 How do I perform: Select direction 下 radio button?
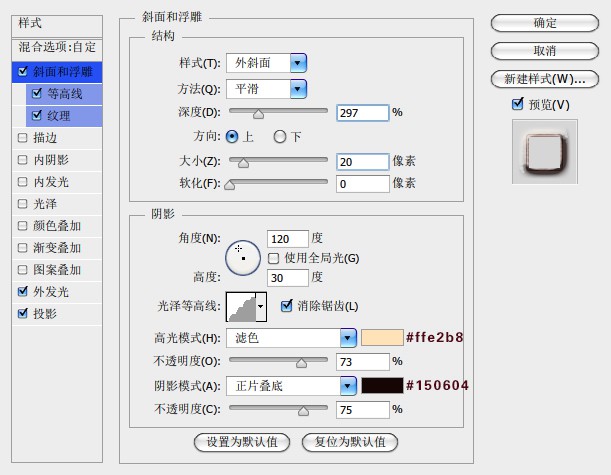point(279,136)
